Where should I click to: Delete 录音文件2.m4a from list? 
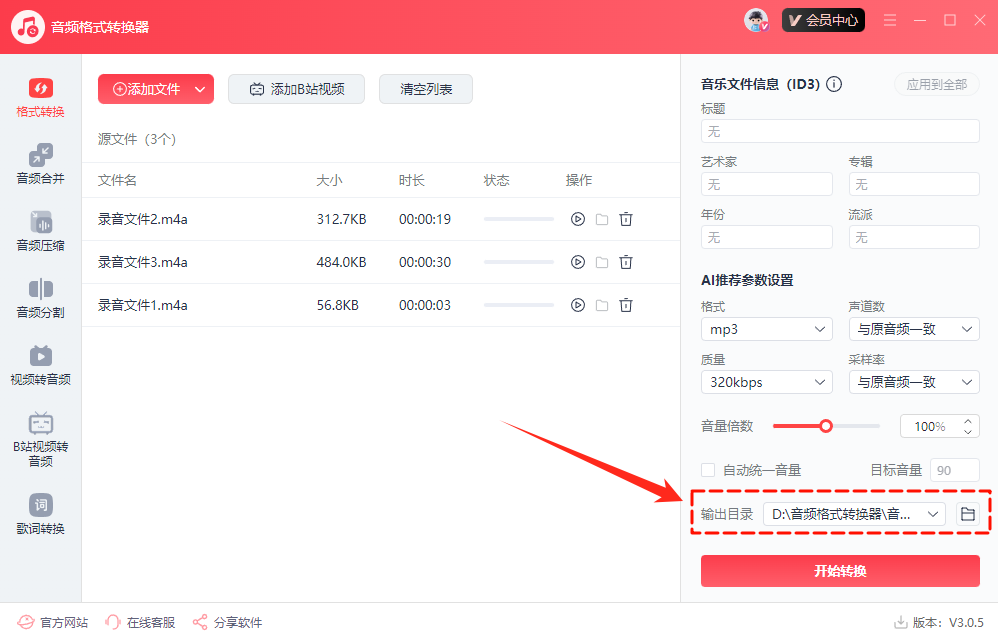[x=626, y=219]
